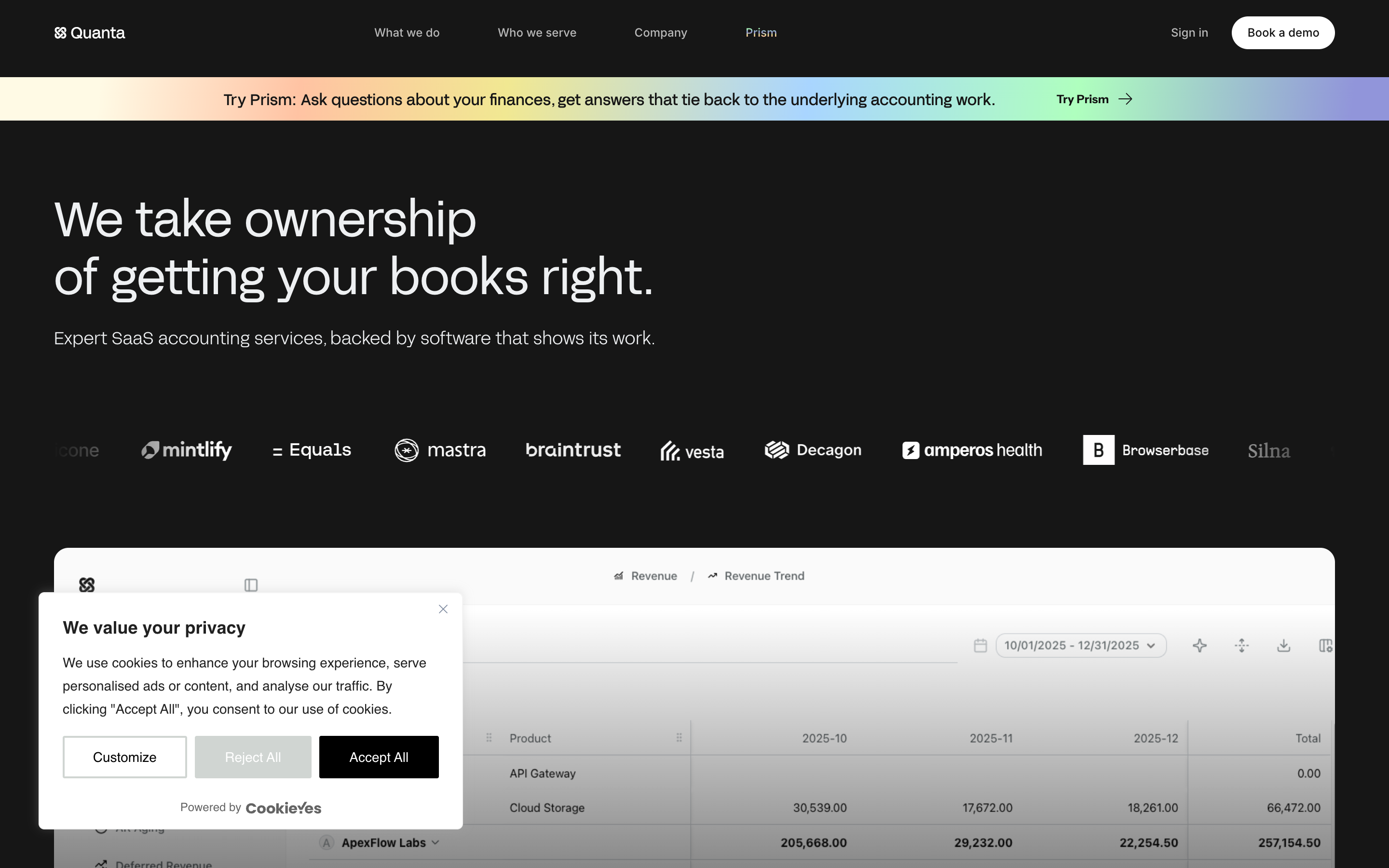Expand the ApexFlow Labs row chevron
Image resolution: width=1389 pixels, height=868 pixels.
435,843
